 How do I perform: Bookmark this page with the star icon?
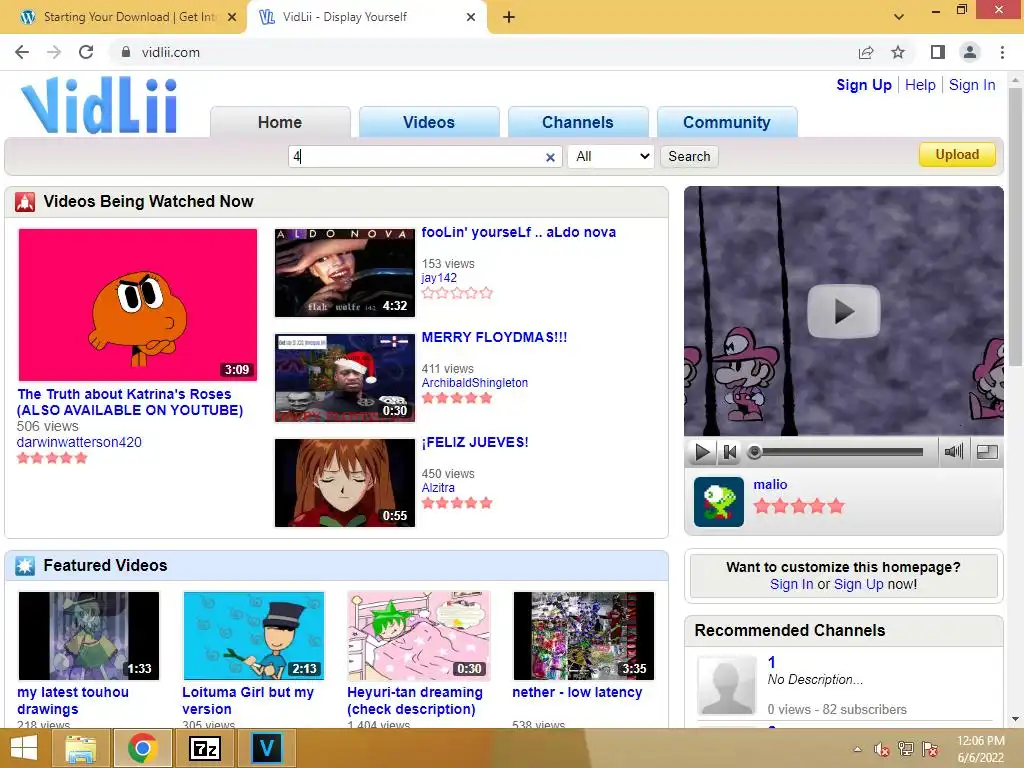pos(898,52)
